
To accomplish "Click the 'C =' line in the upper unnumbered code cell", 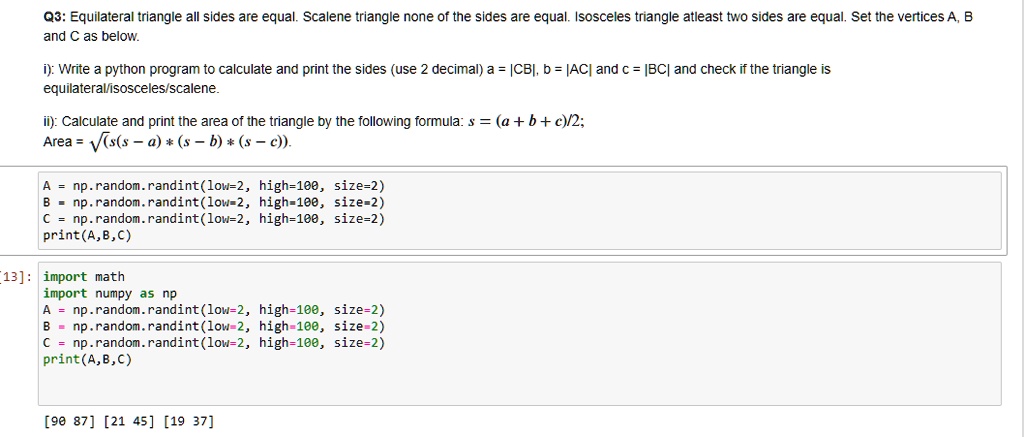I will (x=214, y=219).
